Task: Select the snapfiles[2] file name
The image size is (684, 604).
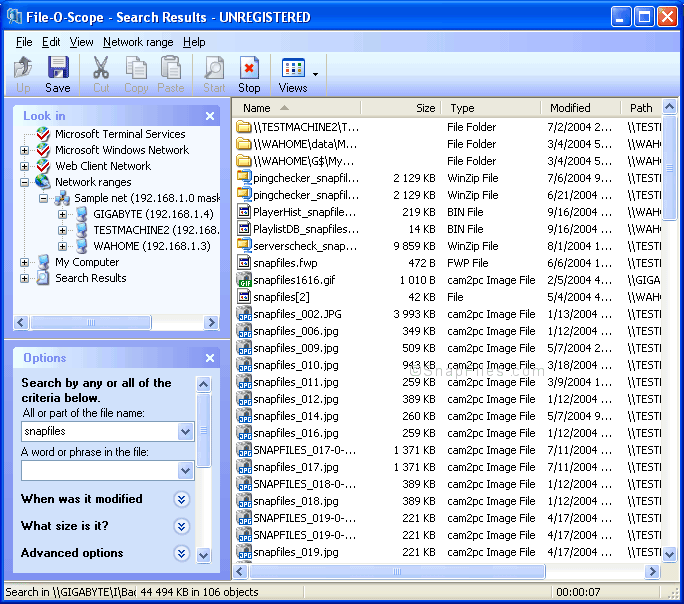Action: (x=281, y=297)
